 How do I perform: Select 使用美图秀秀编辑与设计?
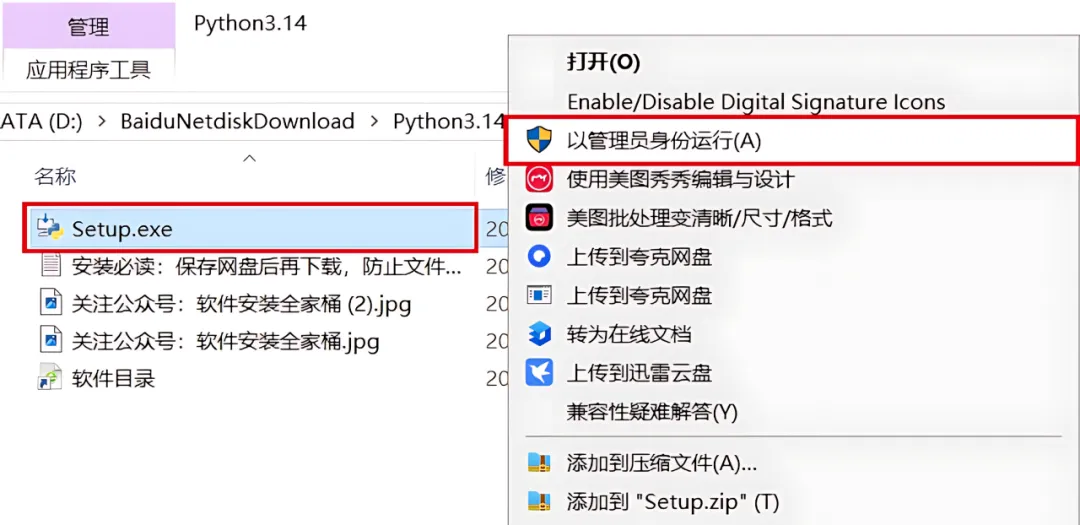(x=681, y=180)
